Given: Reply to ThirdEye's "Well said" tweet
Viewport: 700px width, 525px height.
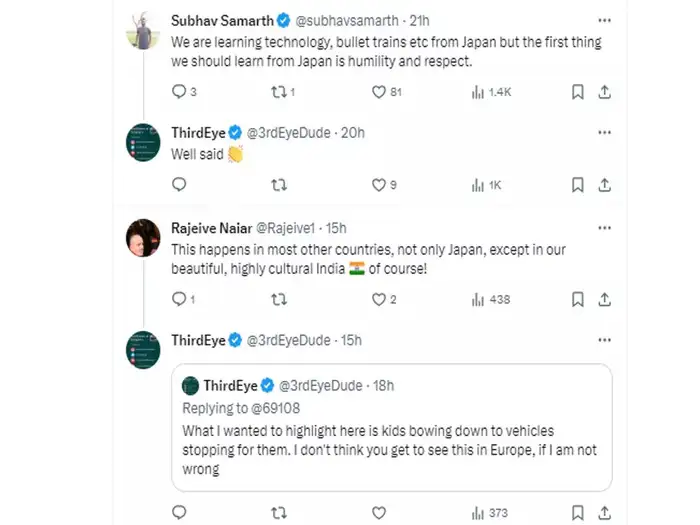Looking at the screenshot, I should coord(179,184).
